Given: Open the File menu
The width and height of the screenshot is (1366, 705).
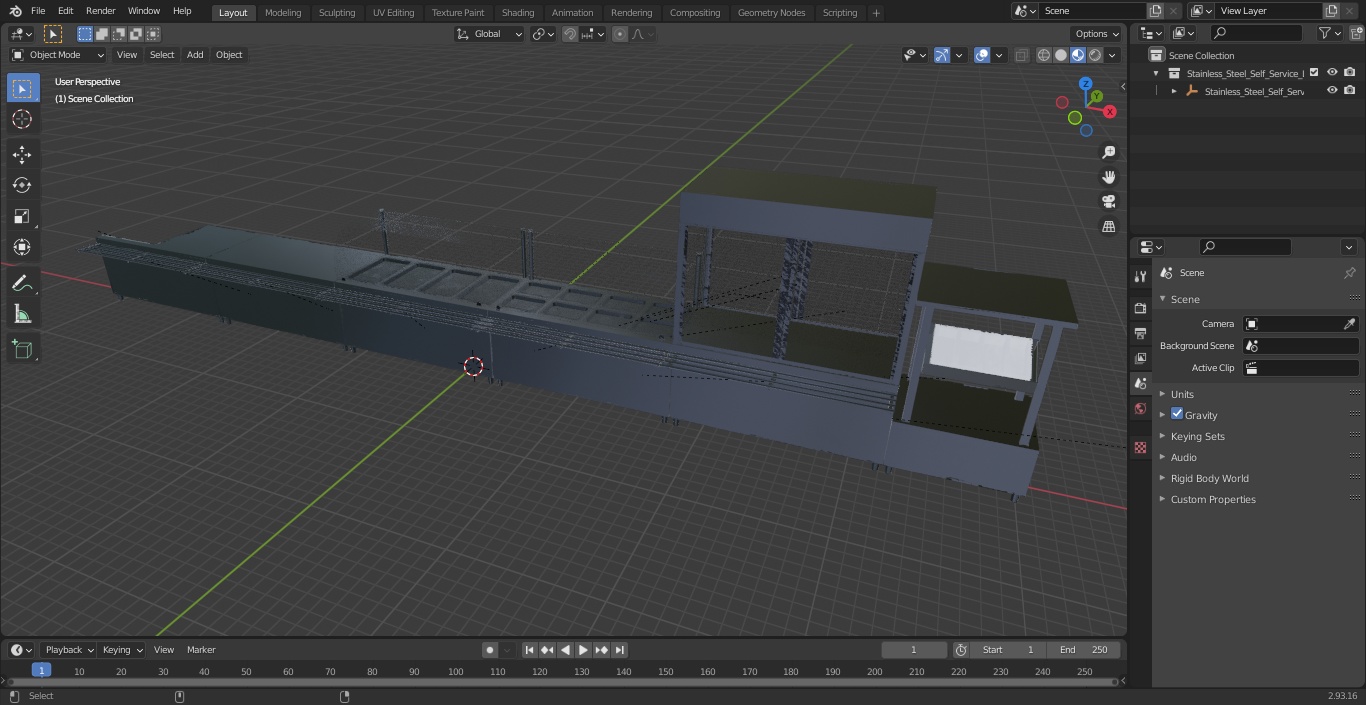Looking at the screenshot, I should click(x=38, y=11).
